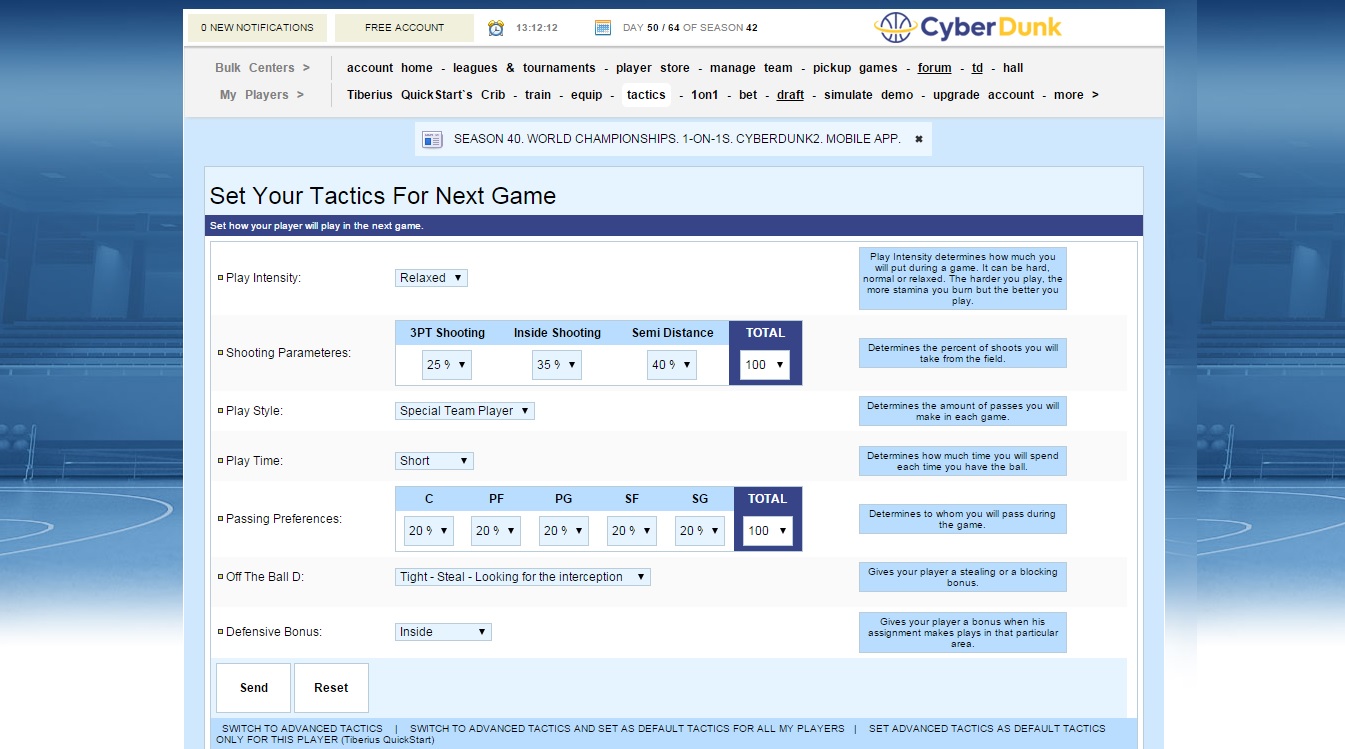Go to the equip page
The height and width of the screenshot is (749, 1345).
pyautogui.click(x=587, y=95)
